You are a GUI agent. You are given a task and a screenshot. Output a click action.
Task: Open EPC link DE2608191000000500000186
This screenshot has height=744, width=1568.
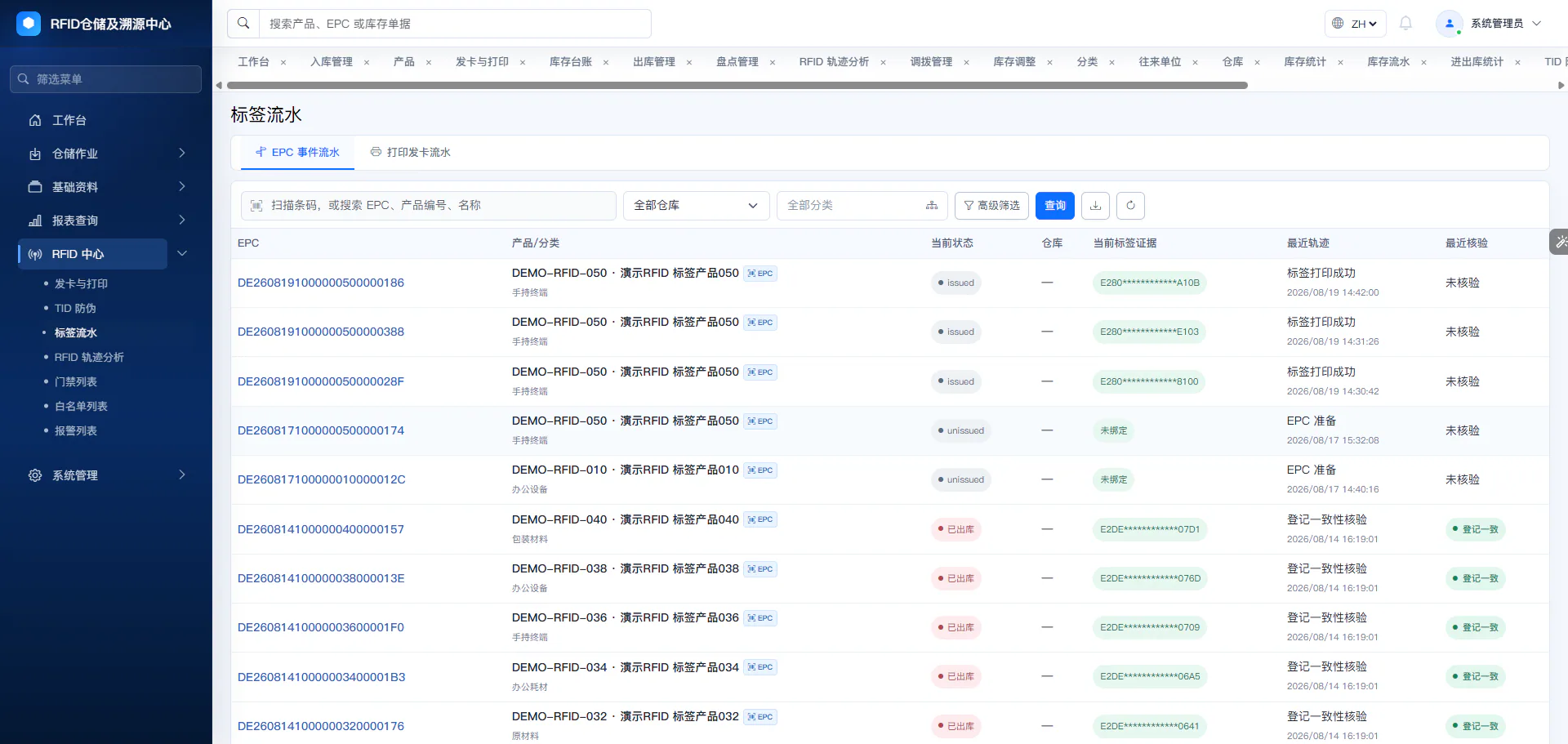[x=321, y=283]
